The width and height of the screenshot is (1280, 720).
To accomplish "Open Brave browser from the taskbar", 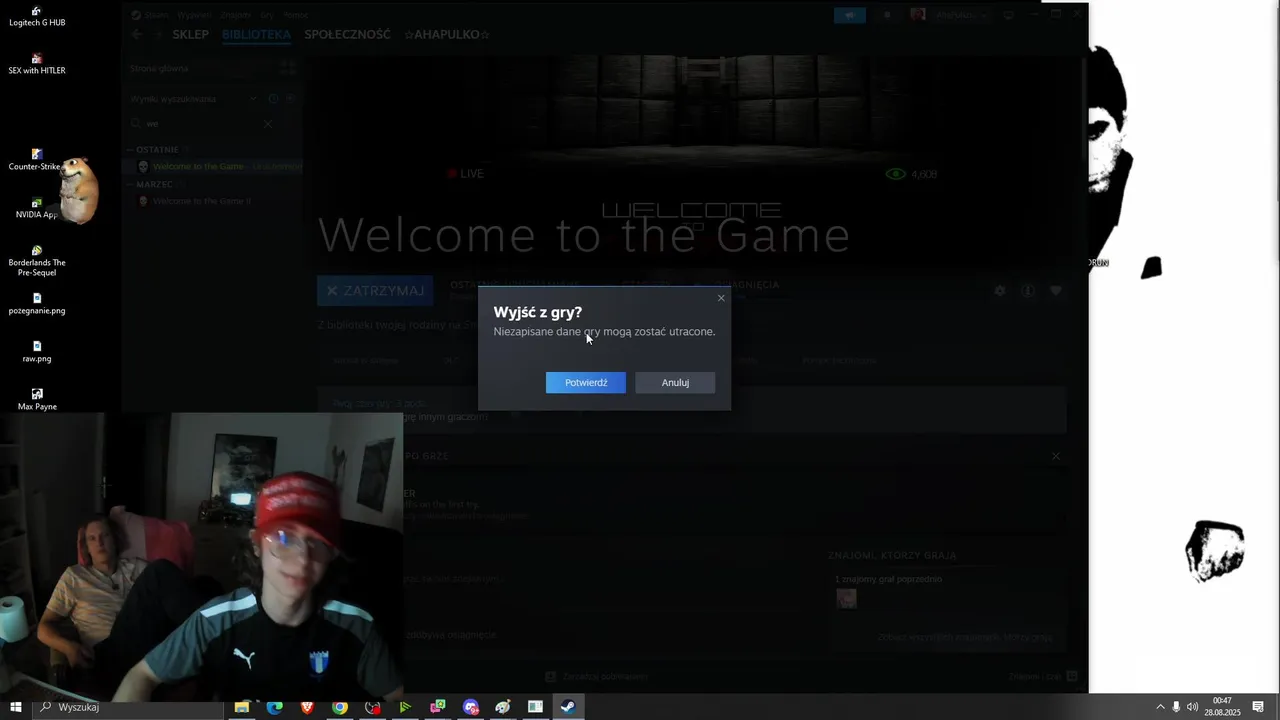I will [307, 707].
